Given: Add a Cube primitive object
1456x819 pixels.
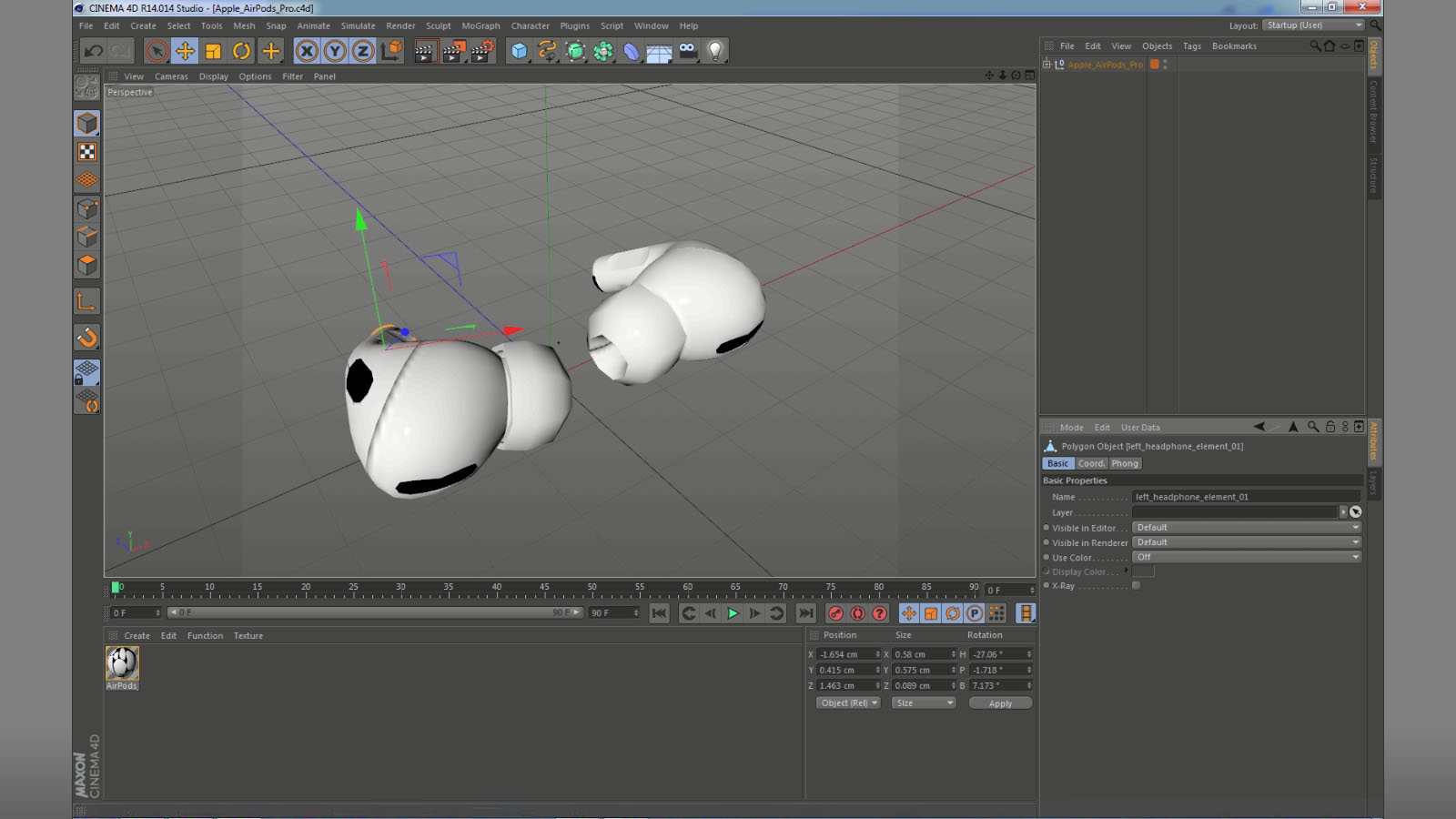Looking at the screenshot, I should click(519, 51).
